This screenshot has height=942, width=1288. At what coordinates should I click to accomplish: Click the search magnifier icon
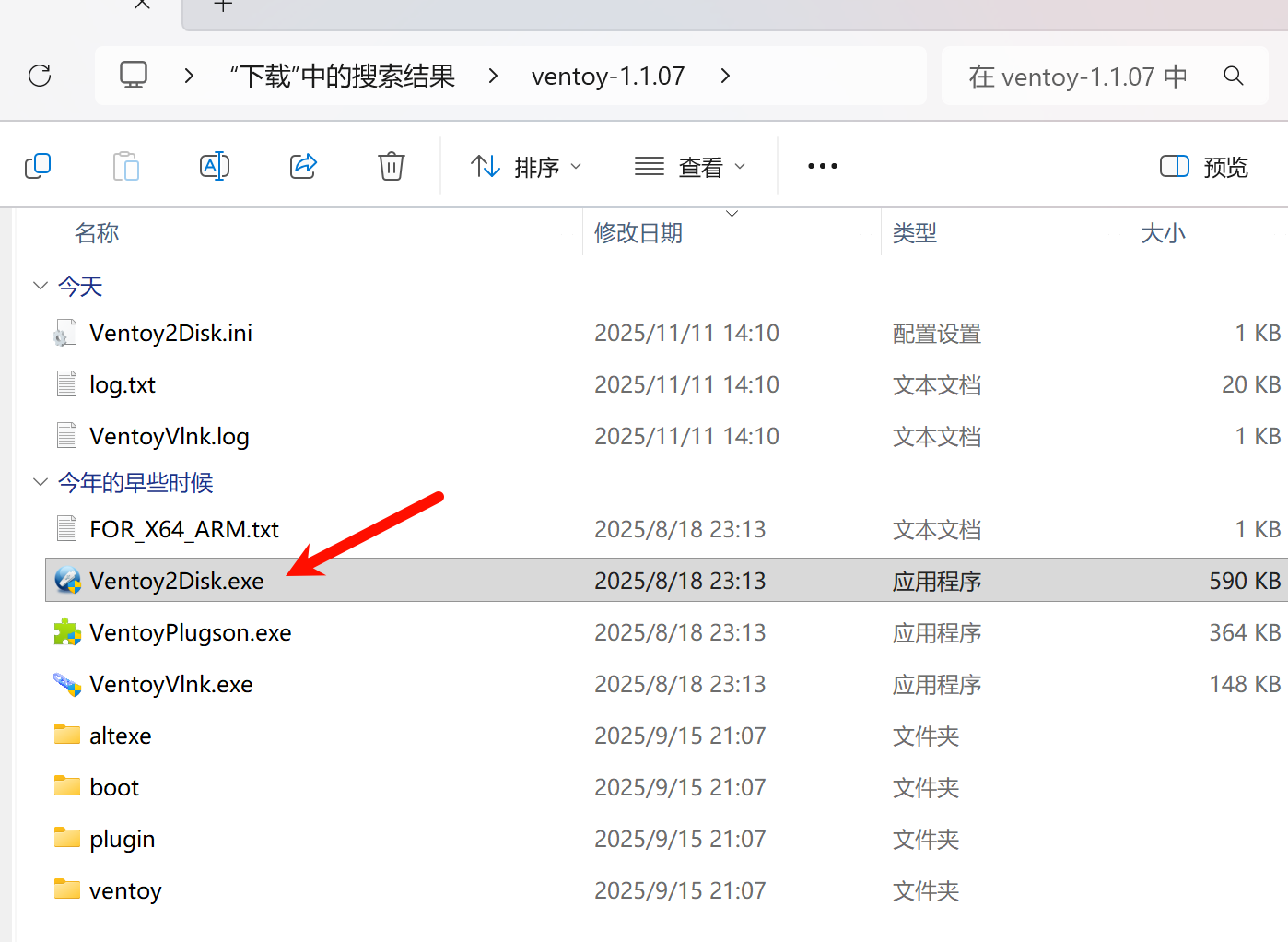click(1234, 76)
